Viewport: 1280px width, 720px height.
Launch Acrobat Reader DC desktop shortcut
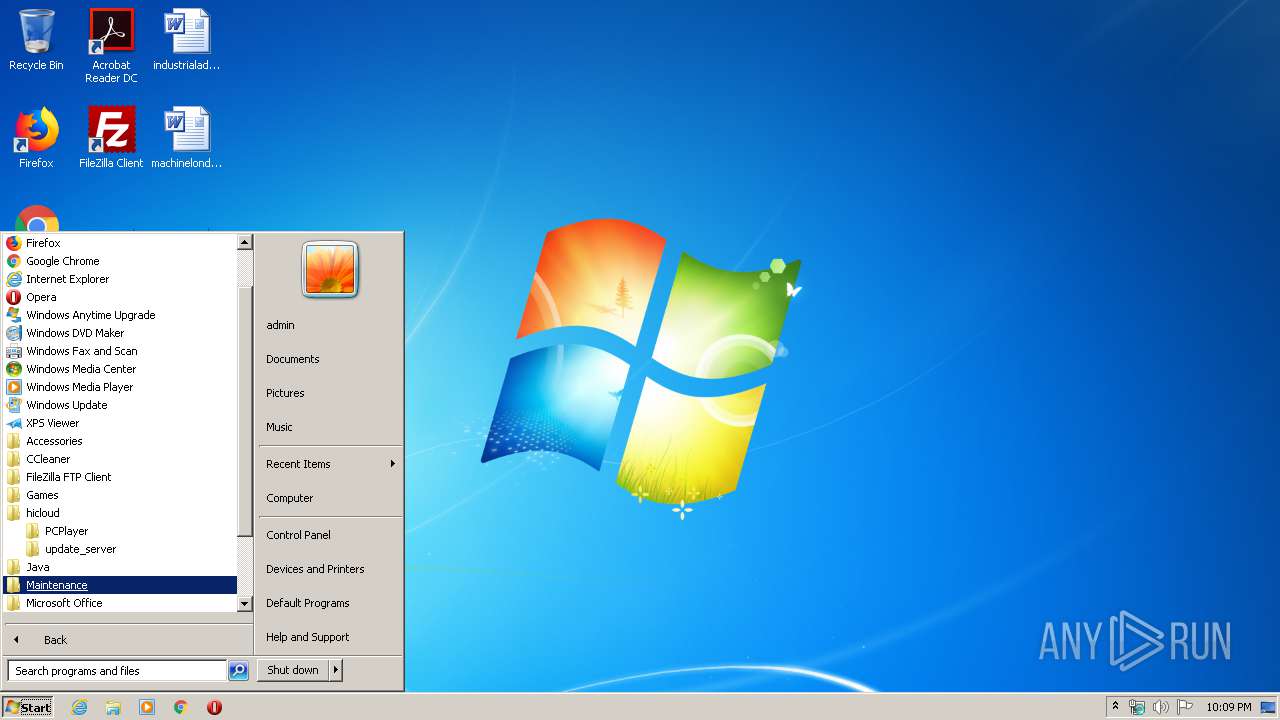[x=111, y=45]
